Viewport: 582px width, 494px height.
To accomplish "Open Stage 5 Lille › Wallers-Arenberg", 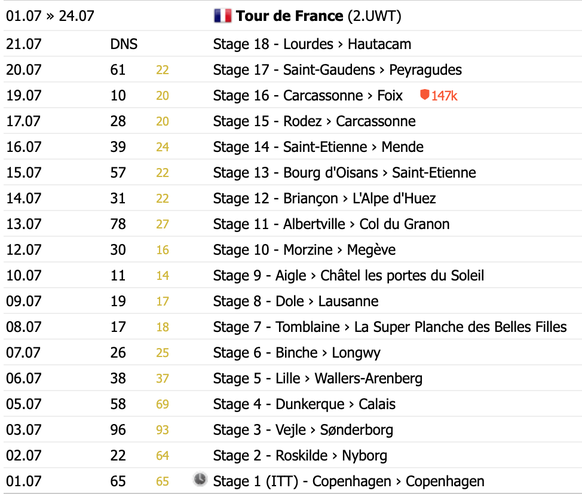I will tap(318, 379).
